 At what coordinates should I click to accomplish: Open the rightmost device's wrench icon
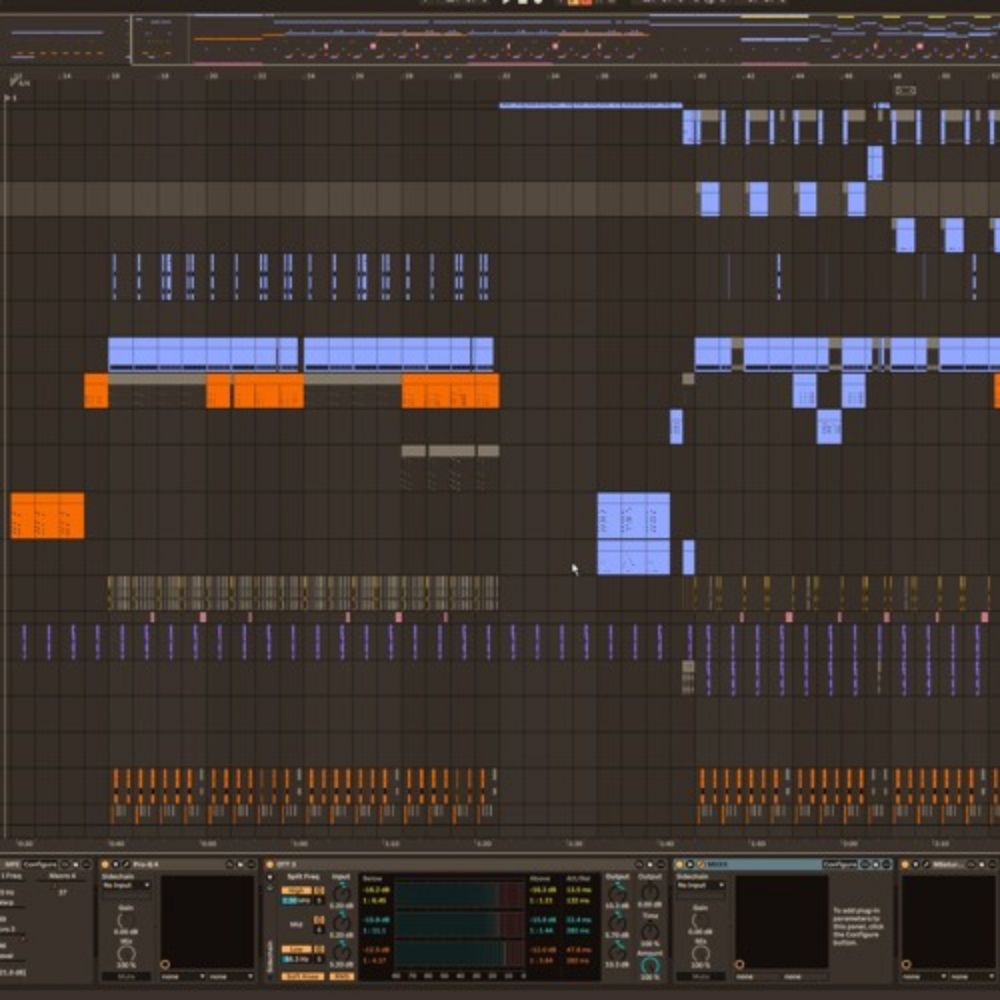927,864
